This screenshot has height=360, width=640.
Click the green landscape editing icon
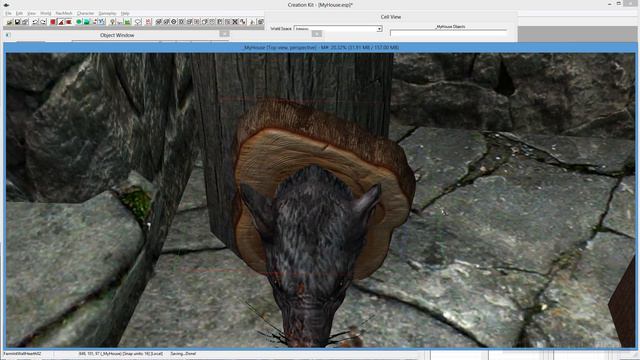point(127,22)
